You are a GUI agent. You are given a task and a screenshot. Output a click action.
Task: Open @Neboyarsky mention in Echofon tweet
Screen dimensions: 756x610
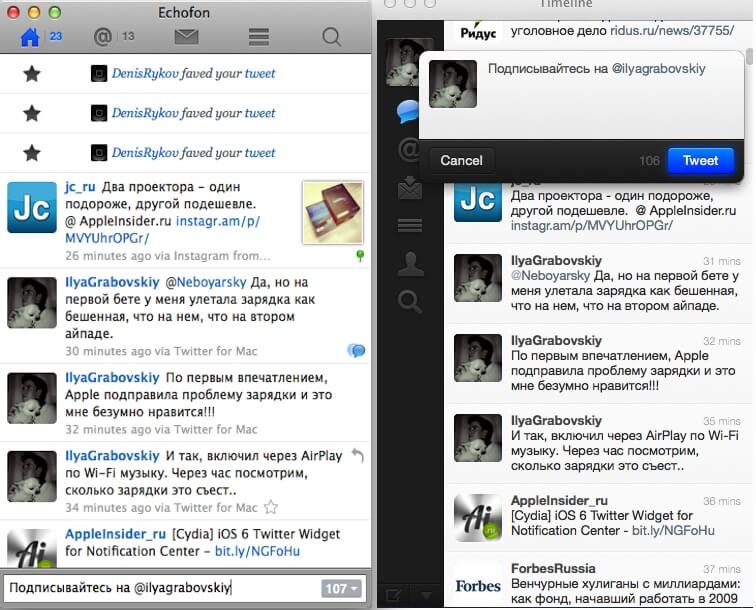tap(206, 282)
